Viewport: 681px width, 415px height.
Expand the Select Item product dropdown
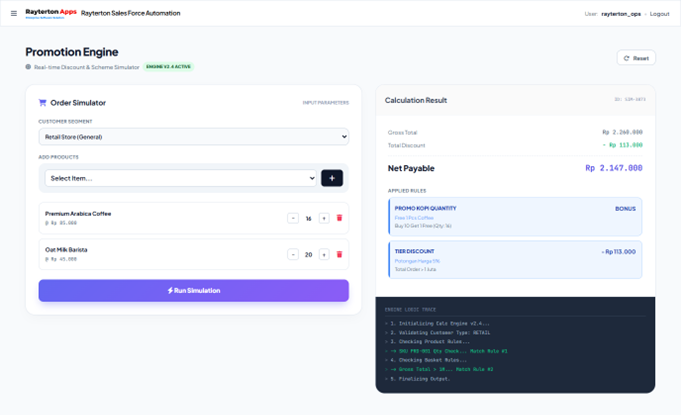[x=181, y=178]
